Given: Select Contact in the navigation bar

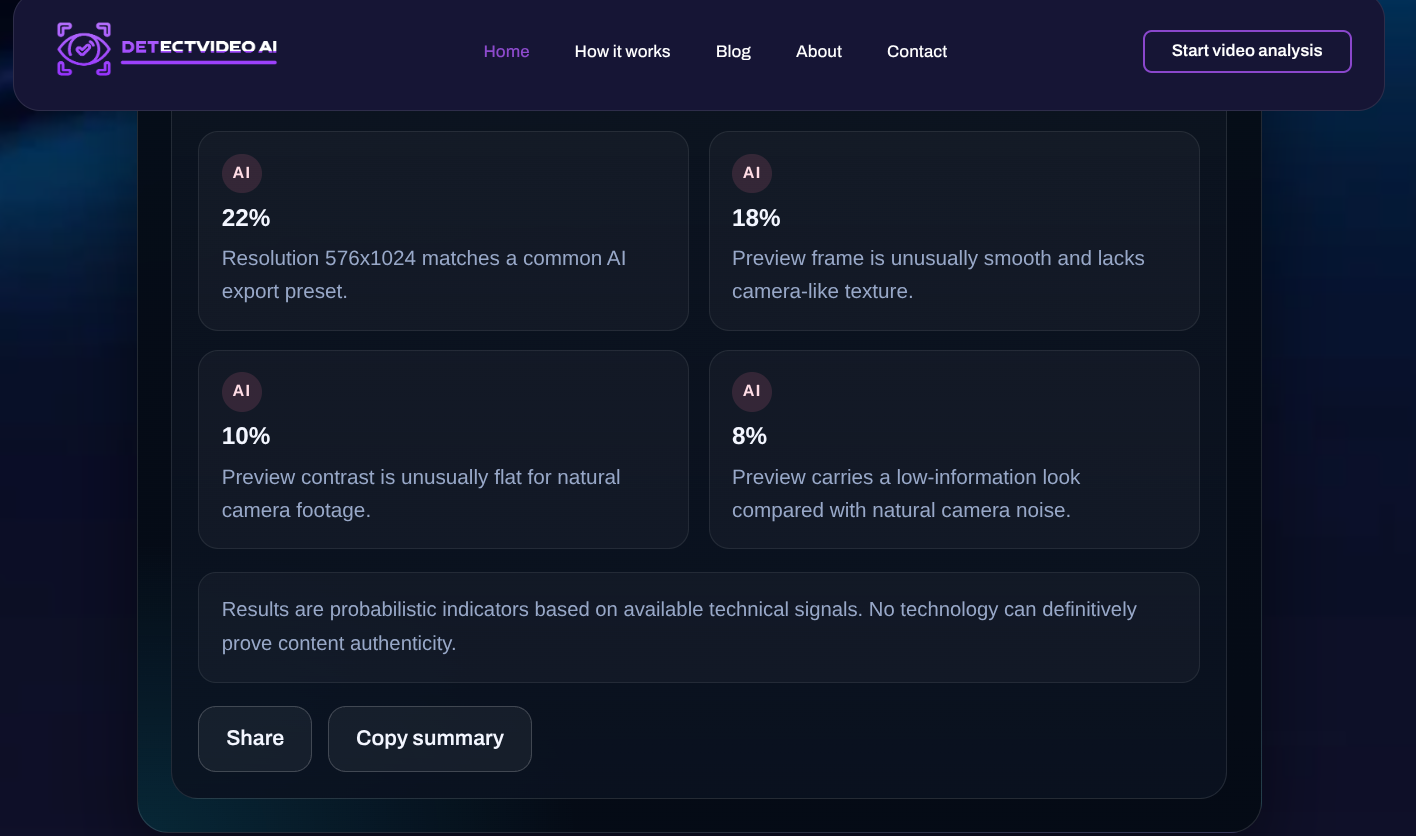Looking at the screenshot, I should point(916,51).
